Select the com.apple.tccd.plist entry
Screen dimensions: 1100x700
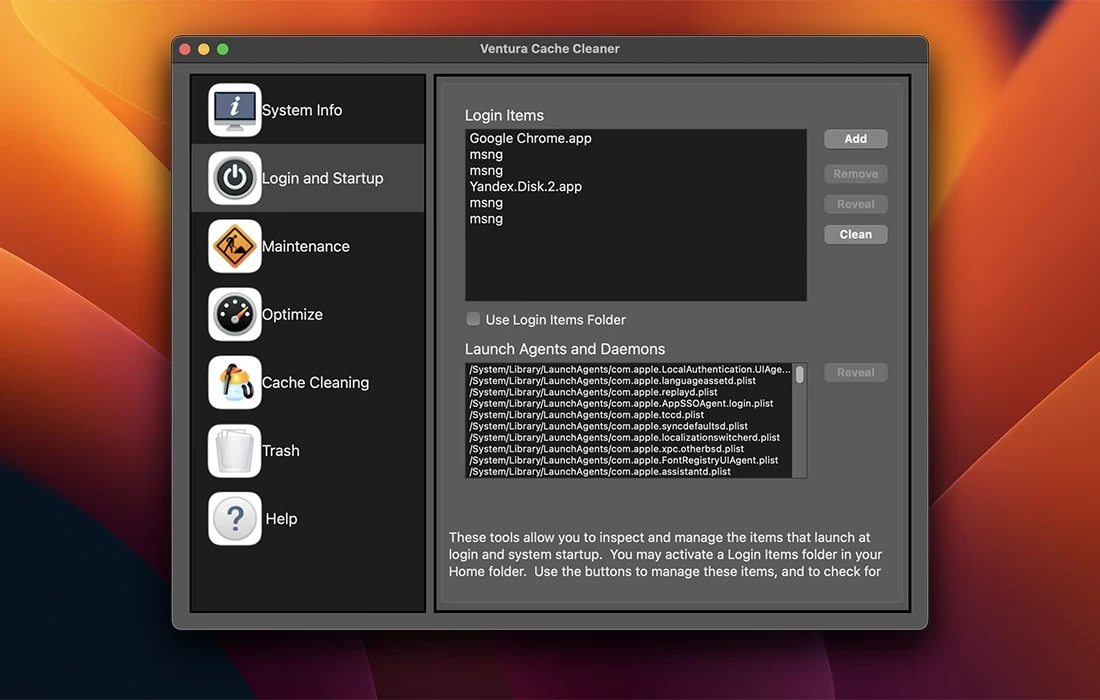coord(587,415)
